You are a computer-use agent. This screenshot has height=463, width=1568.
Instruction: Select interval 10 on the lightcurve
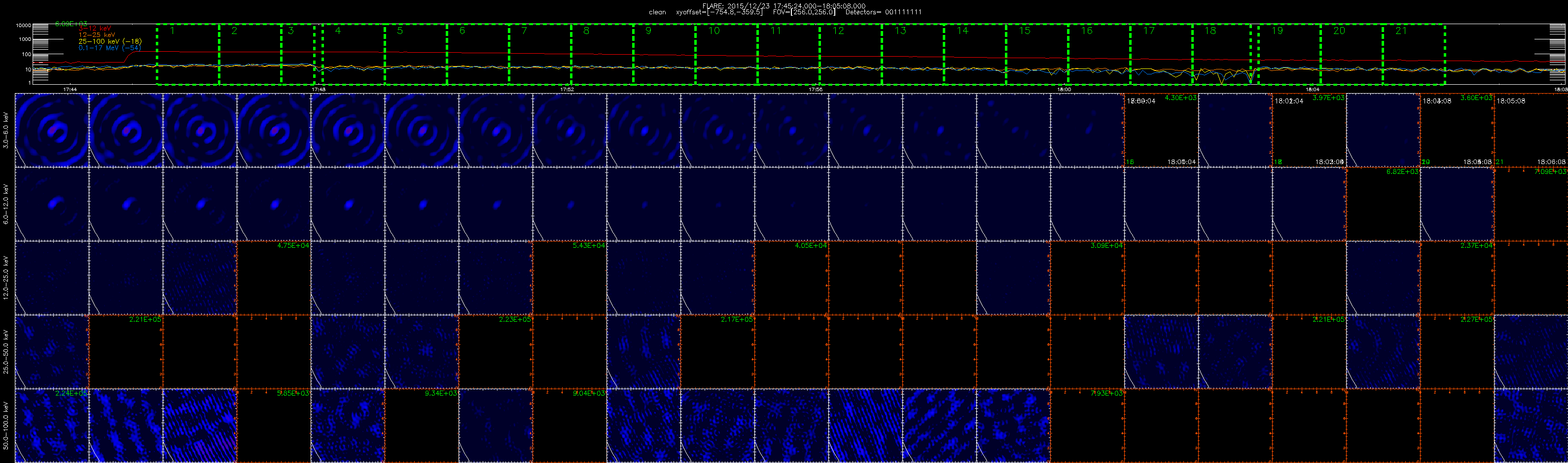pyautogui.click(x=713, y=31)
